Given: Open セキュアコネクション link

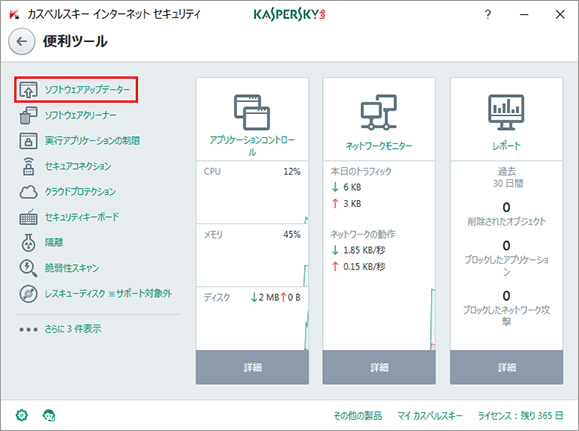Looking at the screenshot, I should [78, 166].
